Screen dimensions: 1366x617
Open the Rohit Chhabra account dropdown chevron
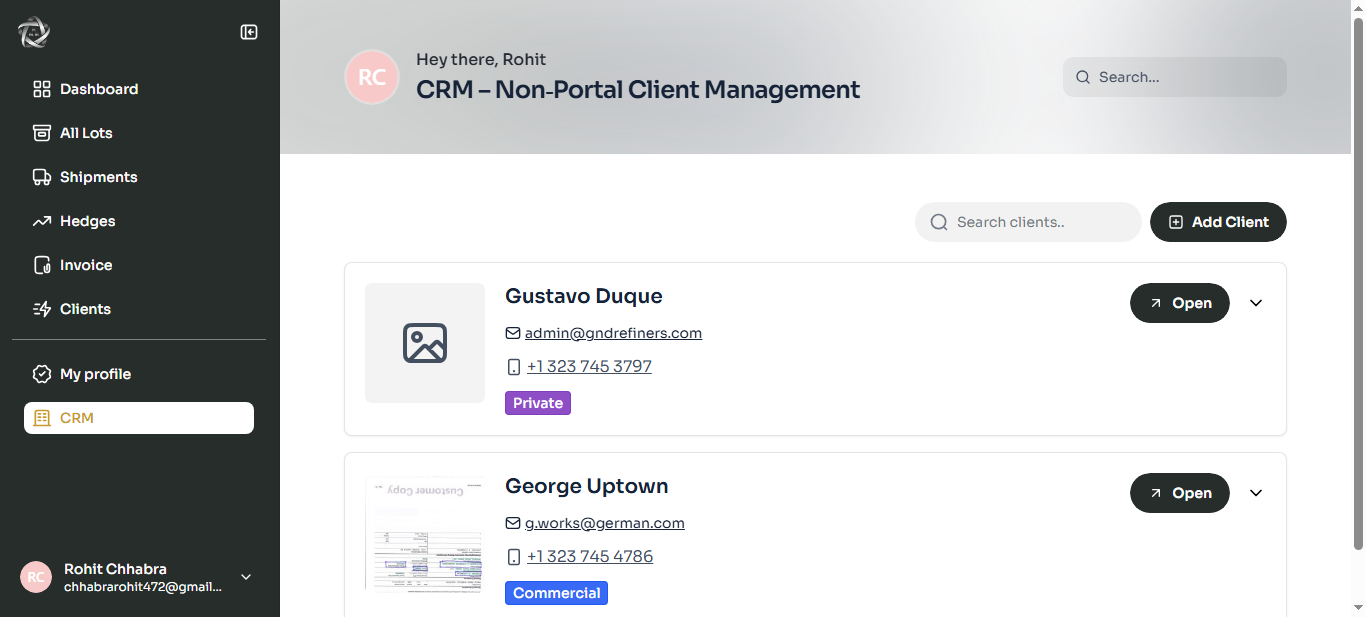coord(246,577)
